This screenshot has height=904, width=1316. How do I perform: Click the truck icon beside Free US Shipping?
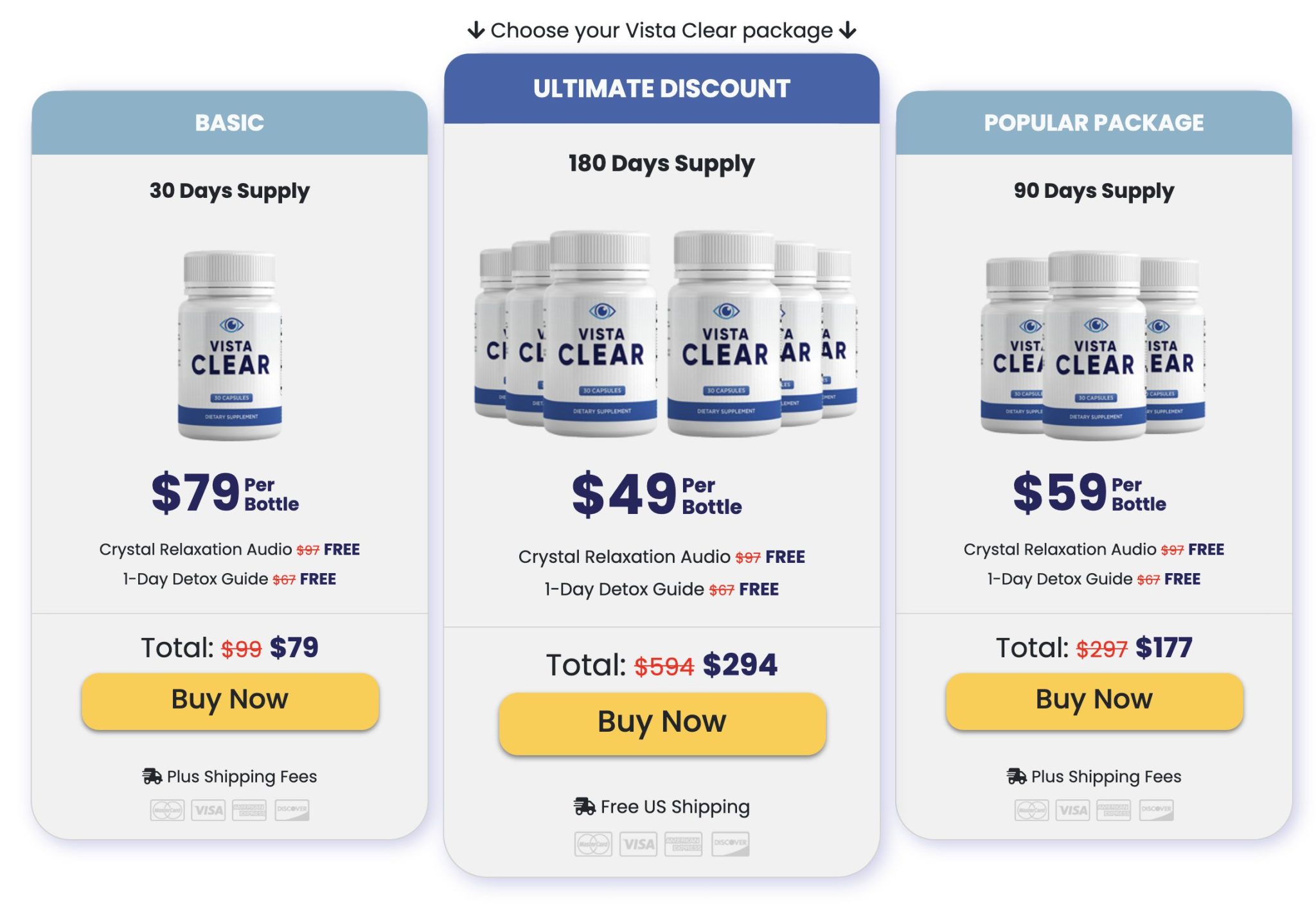[x=584, y=806]
